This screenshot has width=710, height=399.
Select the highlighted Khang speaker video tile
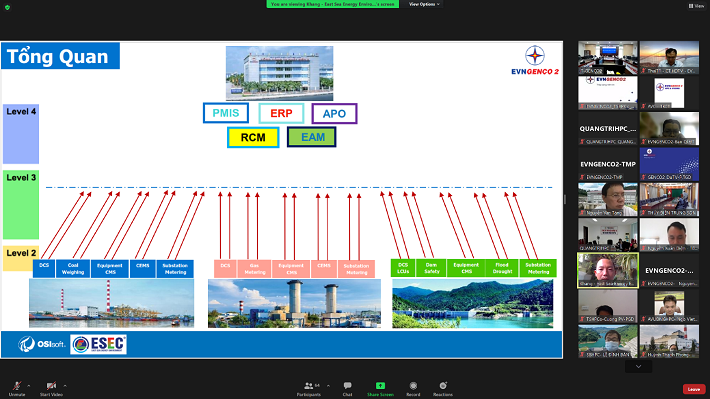tap(608, 270)
